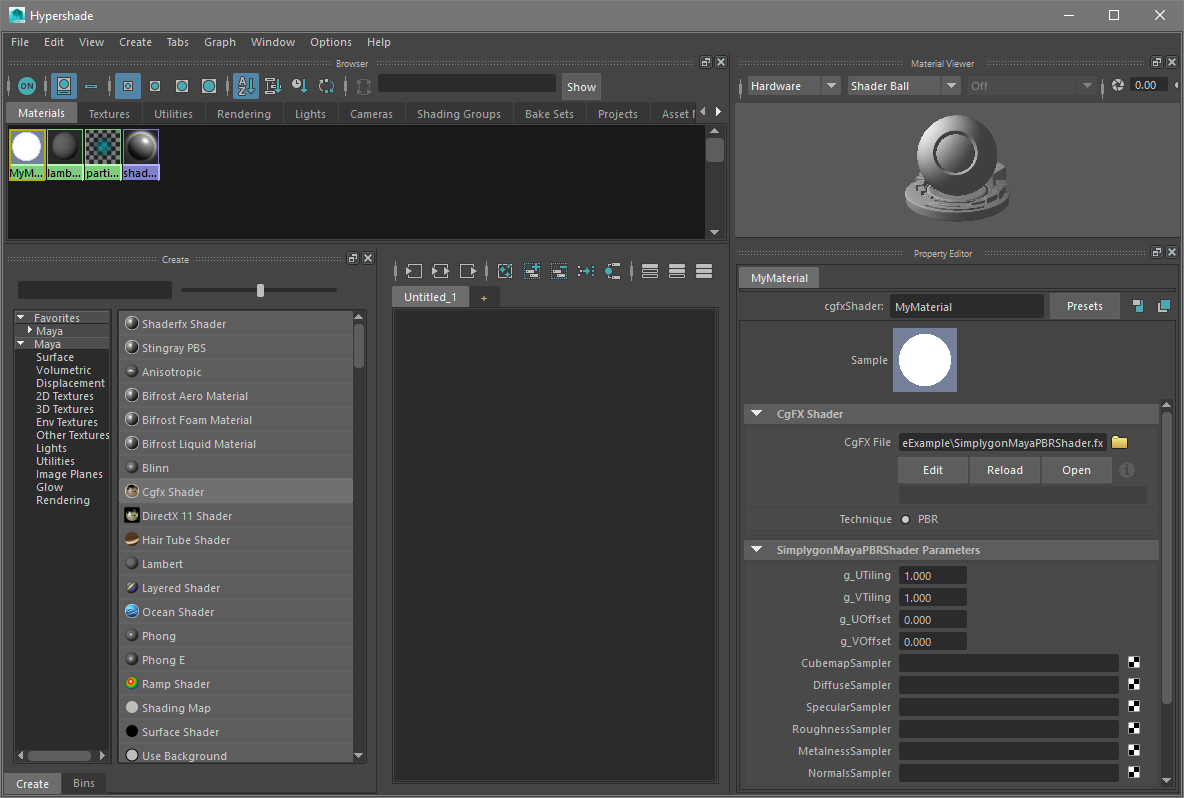Screen dimensions: 1184x798
Task: Select the PBR technique radio button
Action: 908,519
